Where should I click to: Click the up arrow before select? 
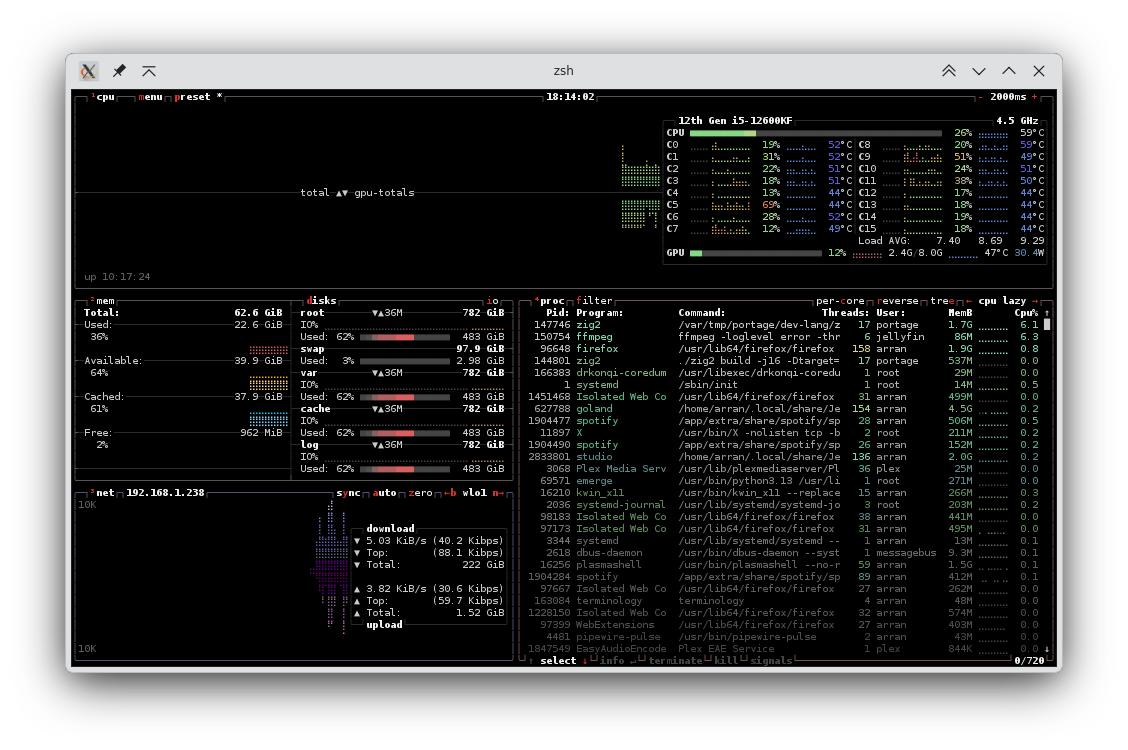[x=531, y=661]
